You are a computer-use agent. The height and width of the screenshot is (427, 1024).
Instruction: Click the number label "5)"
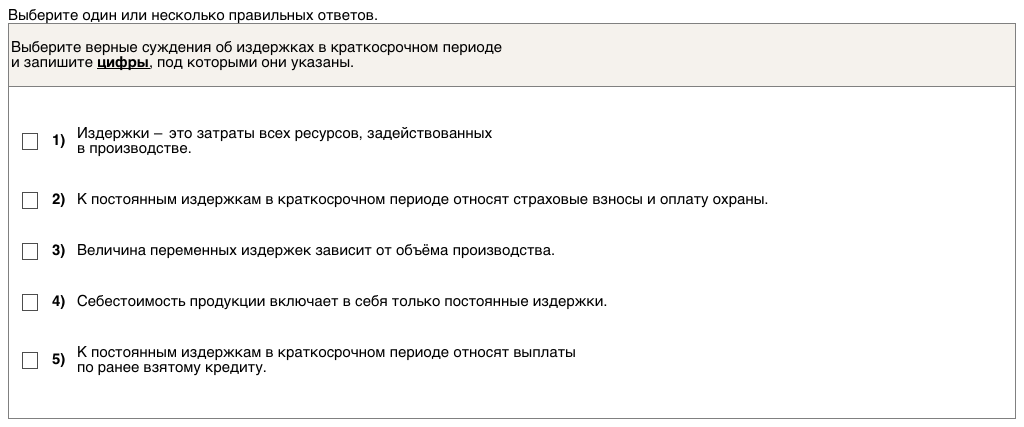click(58, 360)
